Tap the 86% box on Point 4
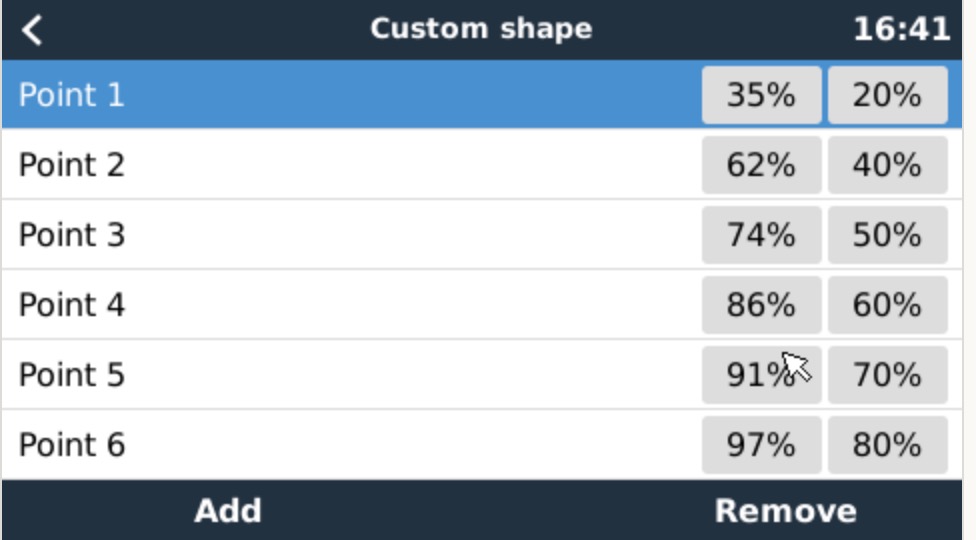 [761, 305]
